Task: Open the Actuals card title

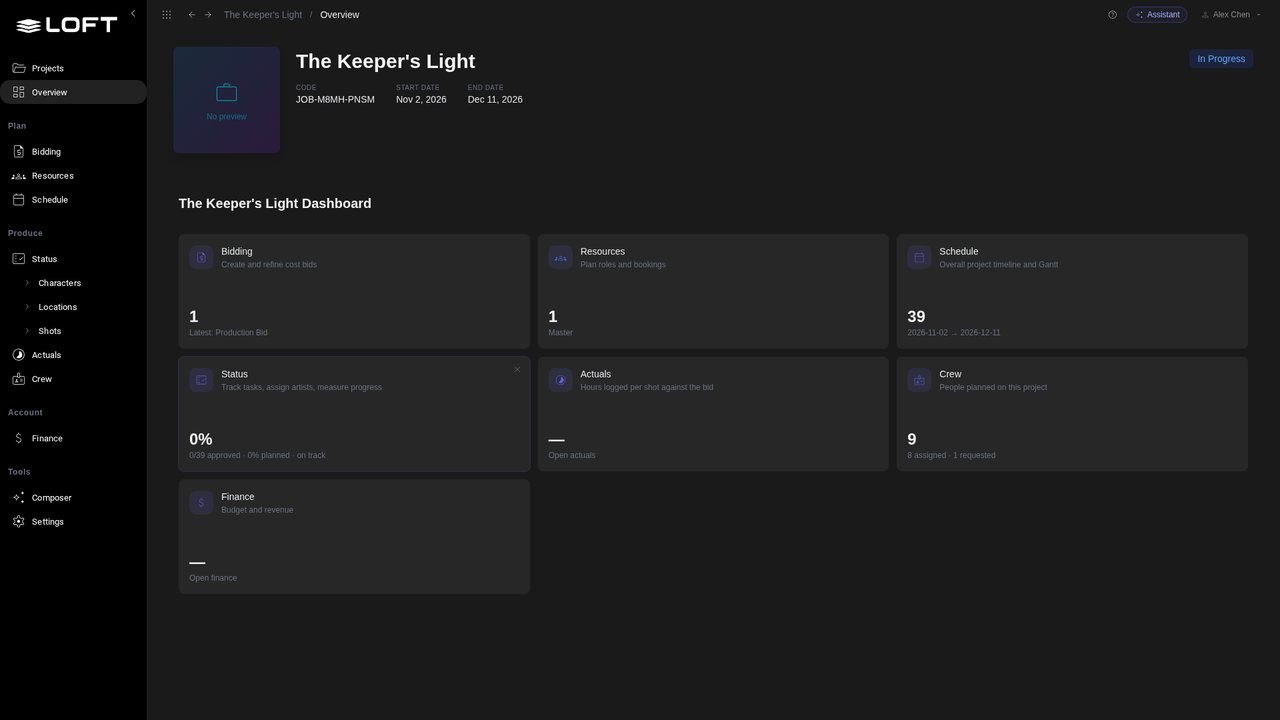Action: 596,374
